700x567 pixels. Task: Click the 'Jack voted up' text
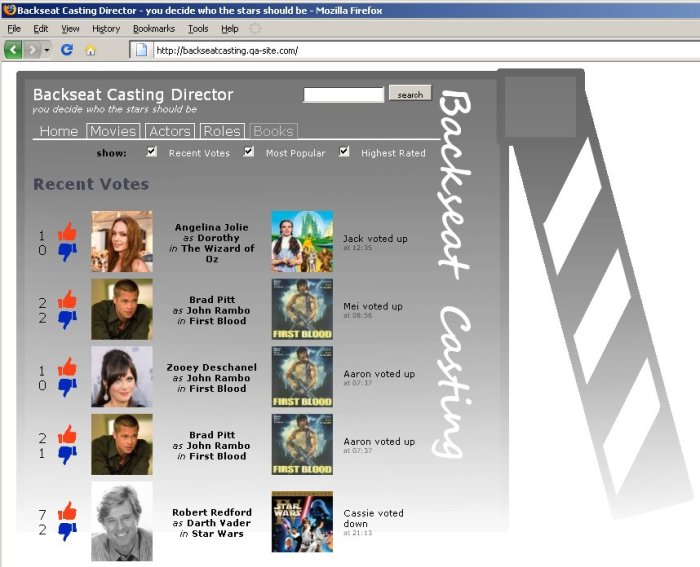point(375,239)
